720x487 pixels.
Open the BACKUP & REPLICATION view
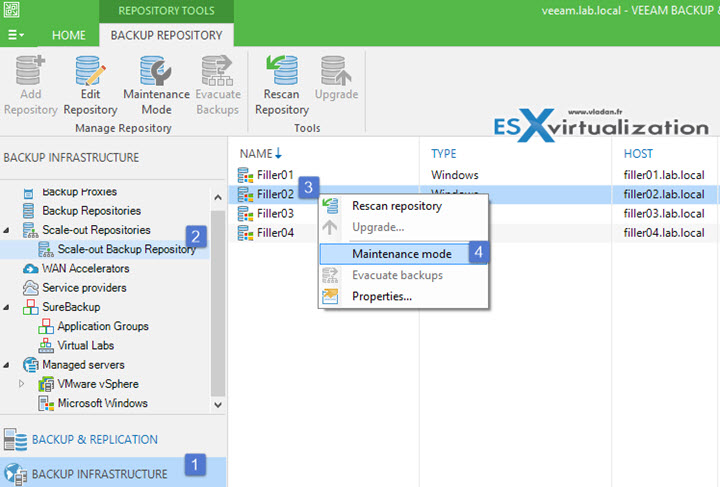point(95,439)
